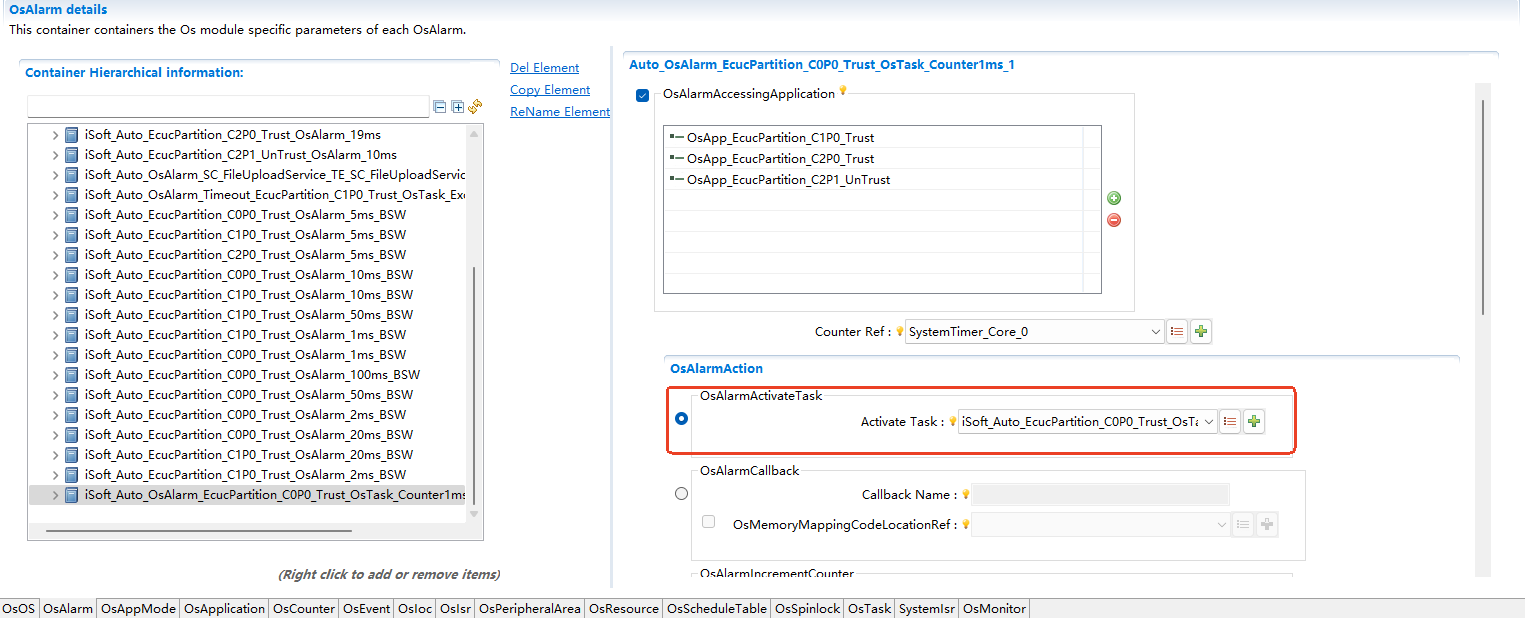The width and height of the screenshot is (1527, 618).
Task: Select the OsAlarmActivateTask radio button
Action: (682, 419)
